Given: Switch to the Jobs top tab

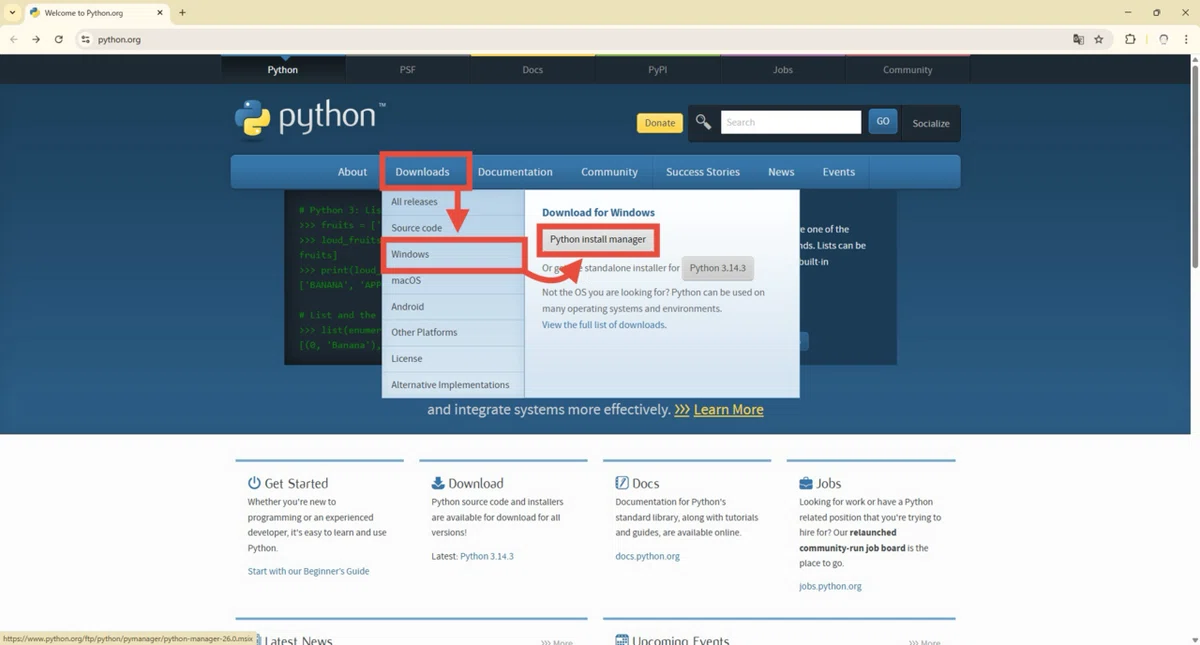Looking at the screenshot, I should point(782,69).
